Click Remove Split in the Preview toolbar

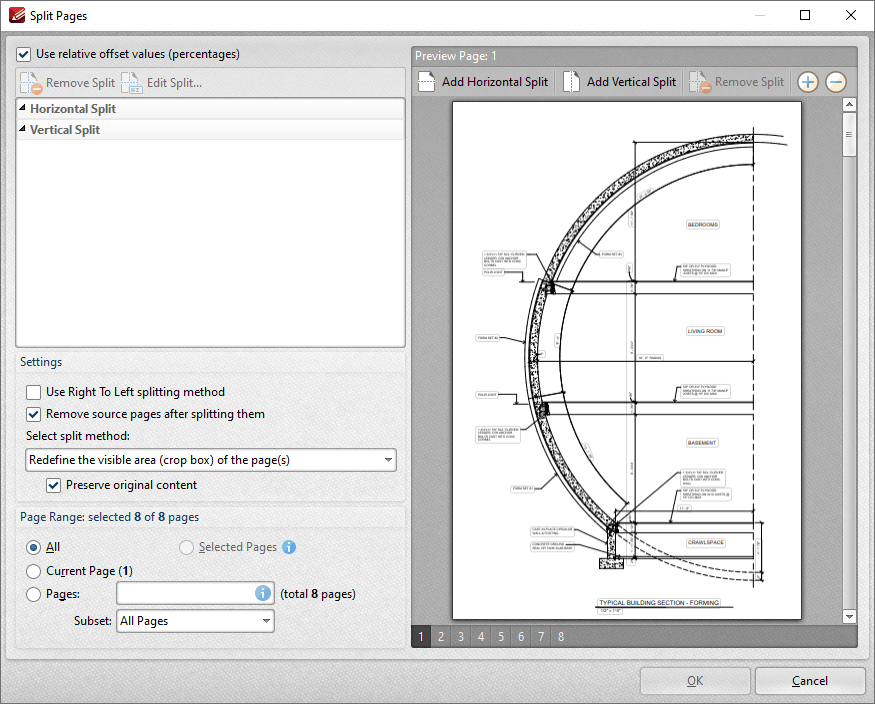tap(737, 81)
